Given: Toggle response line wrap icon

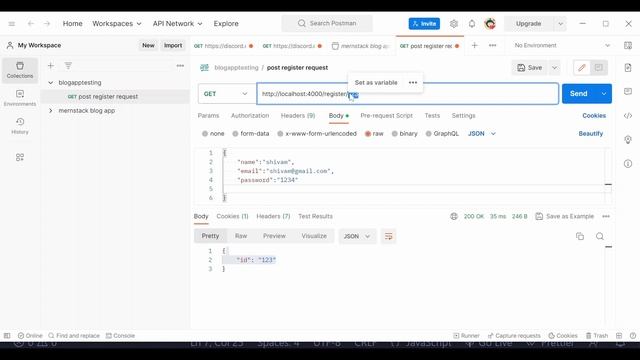Looking at the screenshot, I should click(388, 236).
